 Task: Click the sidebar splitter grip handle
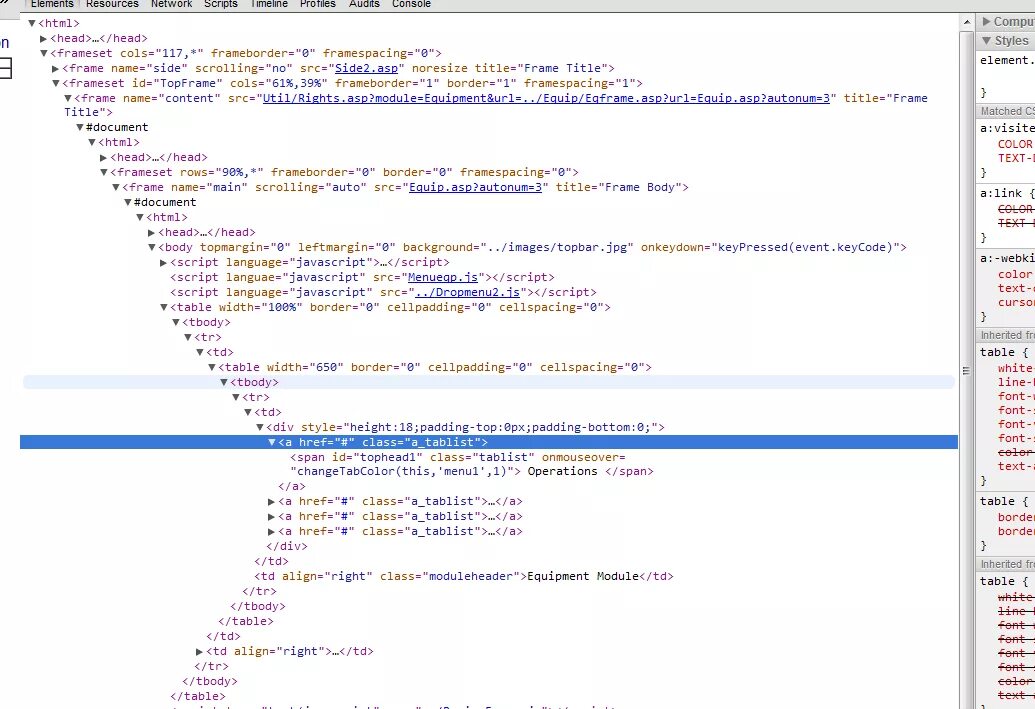966,371
